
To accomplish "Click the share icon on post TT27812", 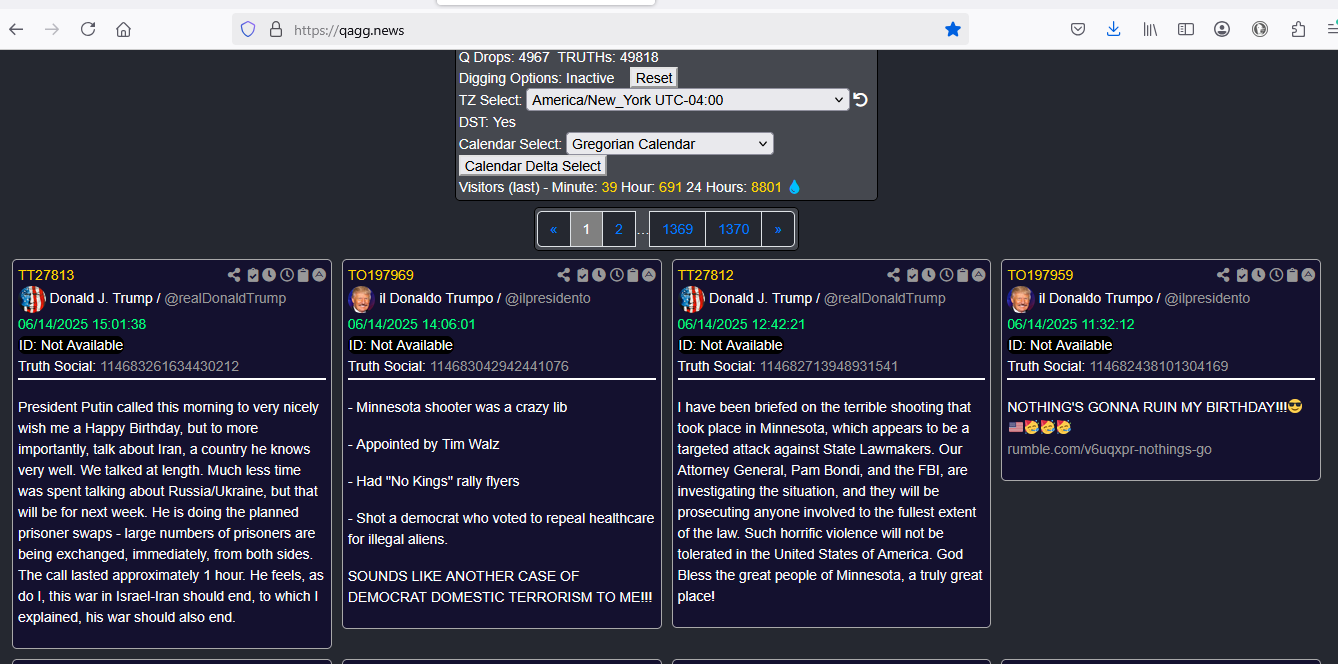I will coord(894,275).
